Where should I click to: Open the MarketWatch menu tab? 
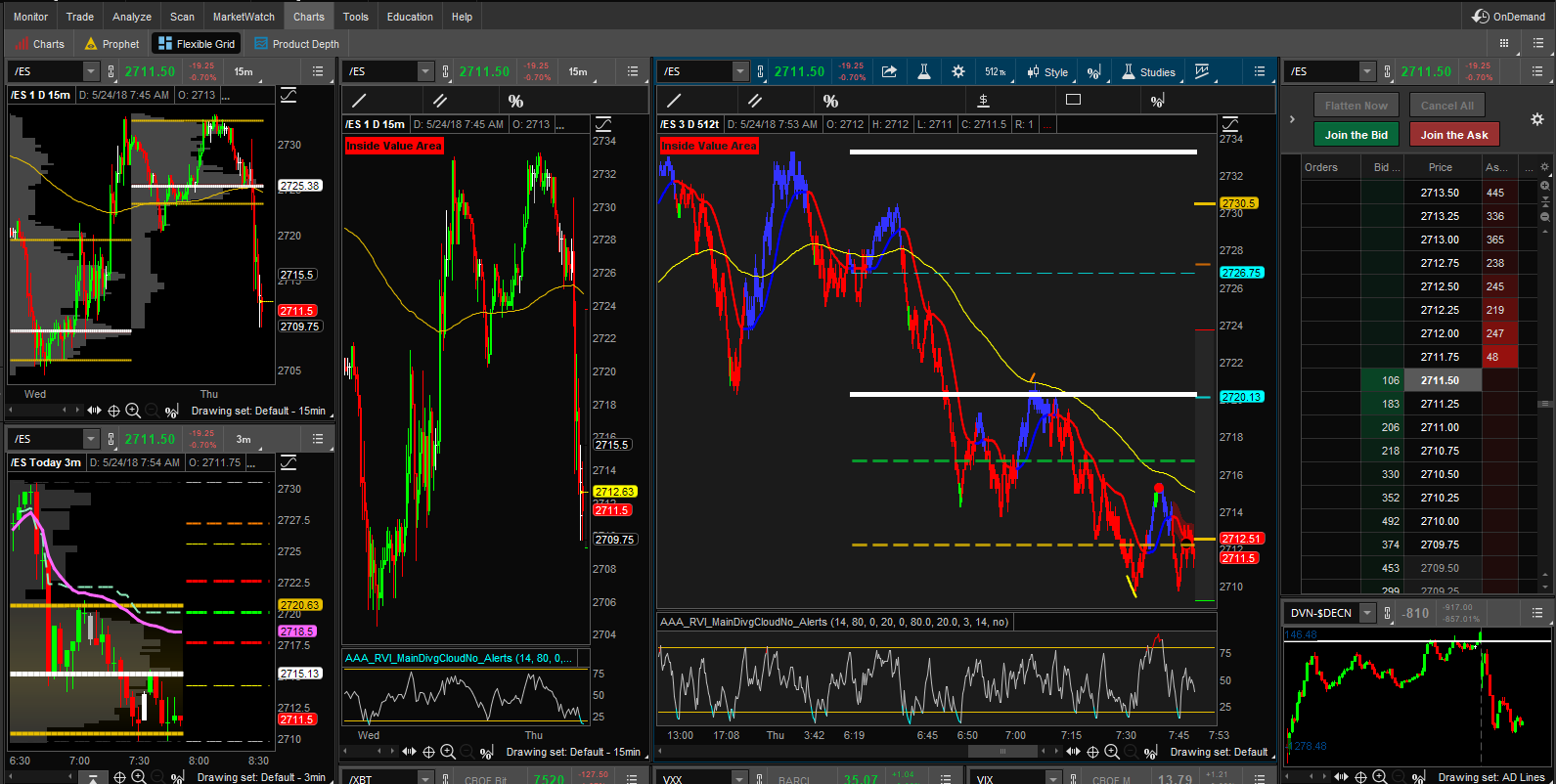(244, 17)
